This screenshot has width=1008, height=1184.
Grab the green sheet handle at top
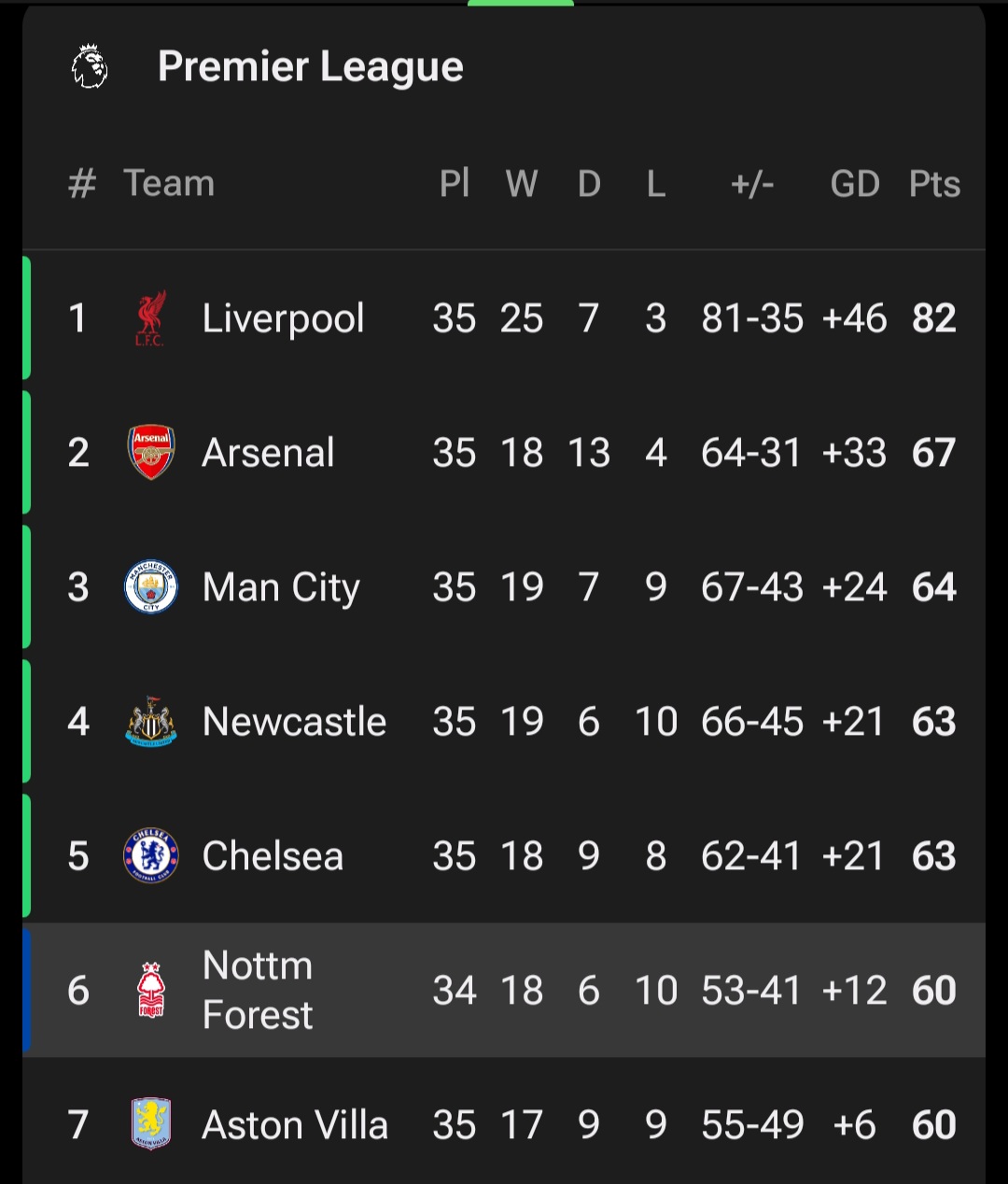pos(521,3)
